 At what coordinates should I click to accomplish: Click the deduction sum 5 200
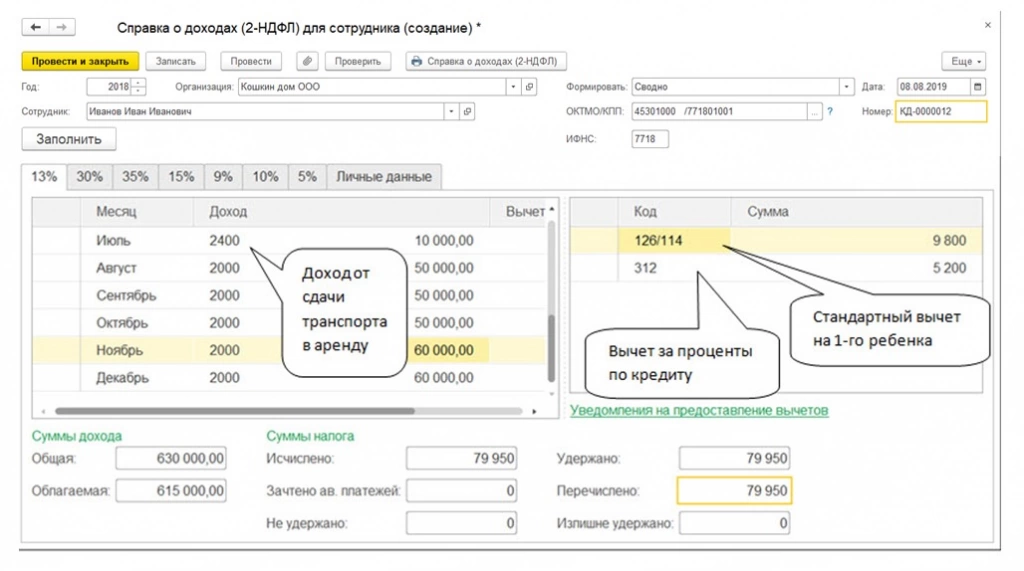[x=949, y=268]
